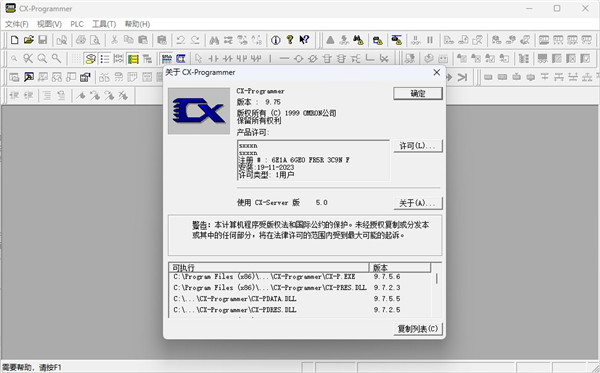Click the skip-to-end arrow icon right of the dialog
The image size is (600, 373).
463,77
